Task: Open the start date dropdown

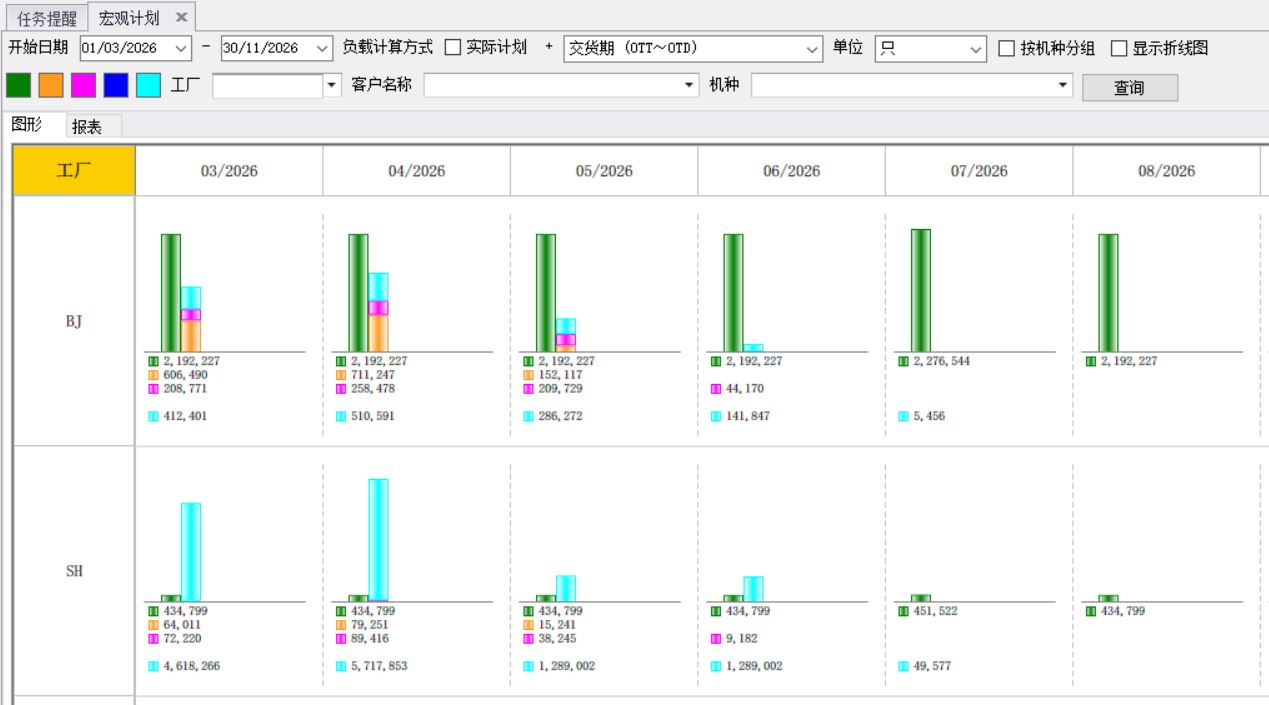Action: click(x=181, y=48)
